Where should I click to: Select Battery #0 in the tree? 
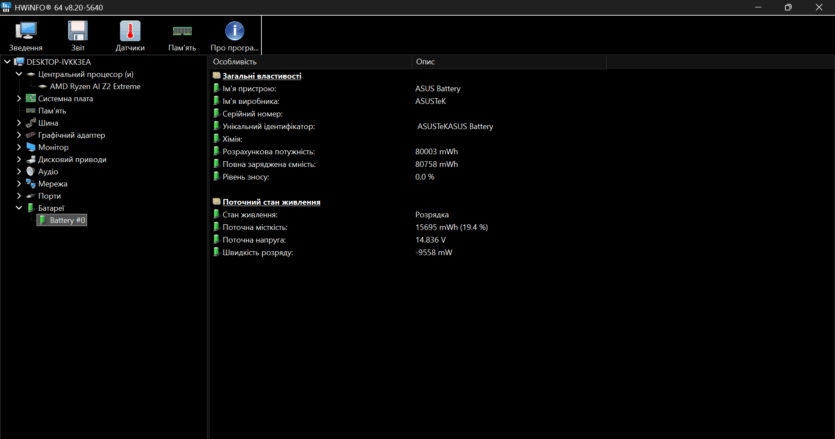tap(67, 220)
